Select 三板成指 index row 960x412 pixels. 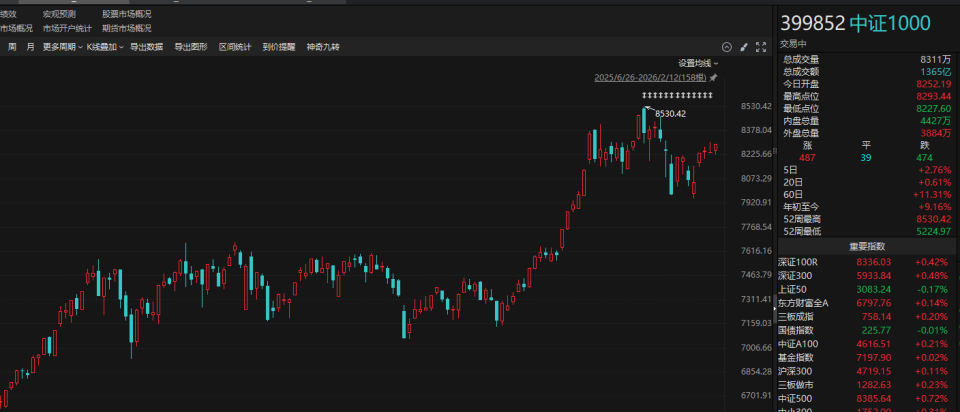(866, 316)
